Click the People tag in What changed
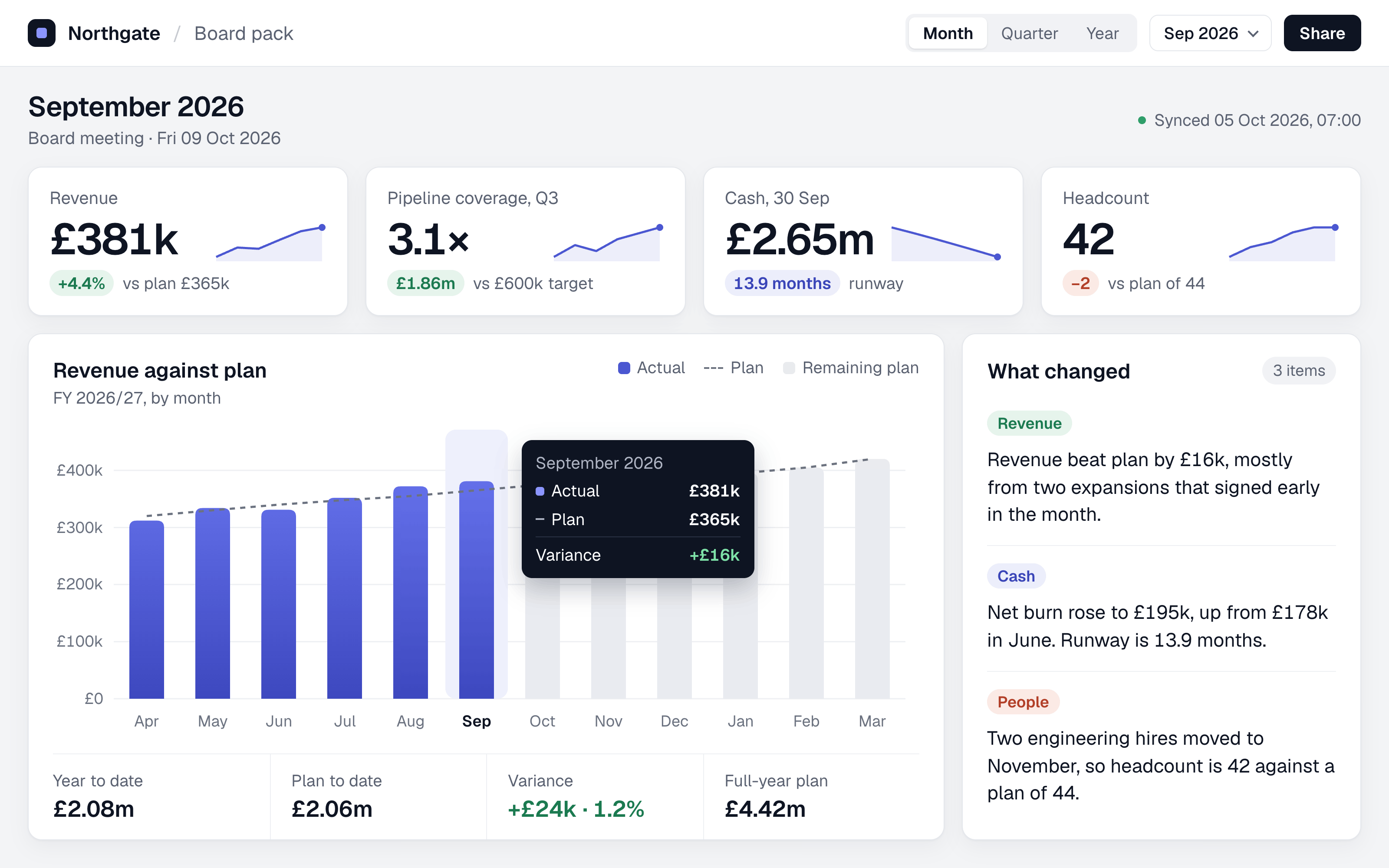Image resolution: width=1389 pixels, height=868 pixels. (1023, 702)
